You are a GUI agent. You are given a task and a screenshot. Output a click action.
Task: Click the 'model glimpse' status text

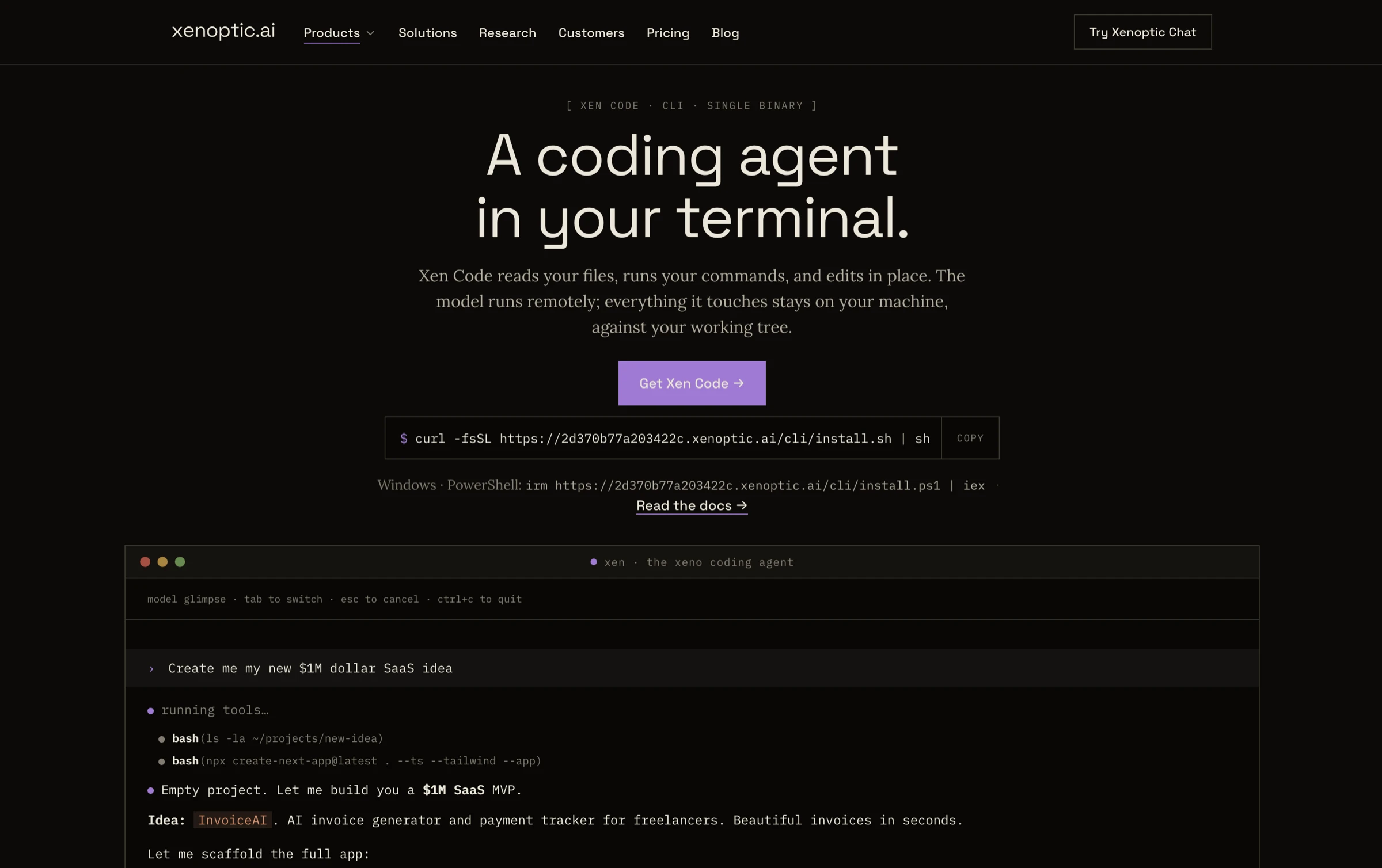(187, 599)
